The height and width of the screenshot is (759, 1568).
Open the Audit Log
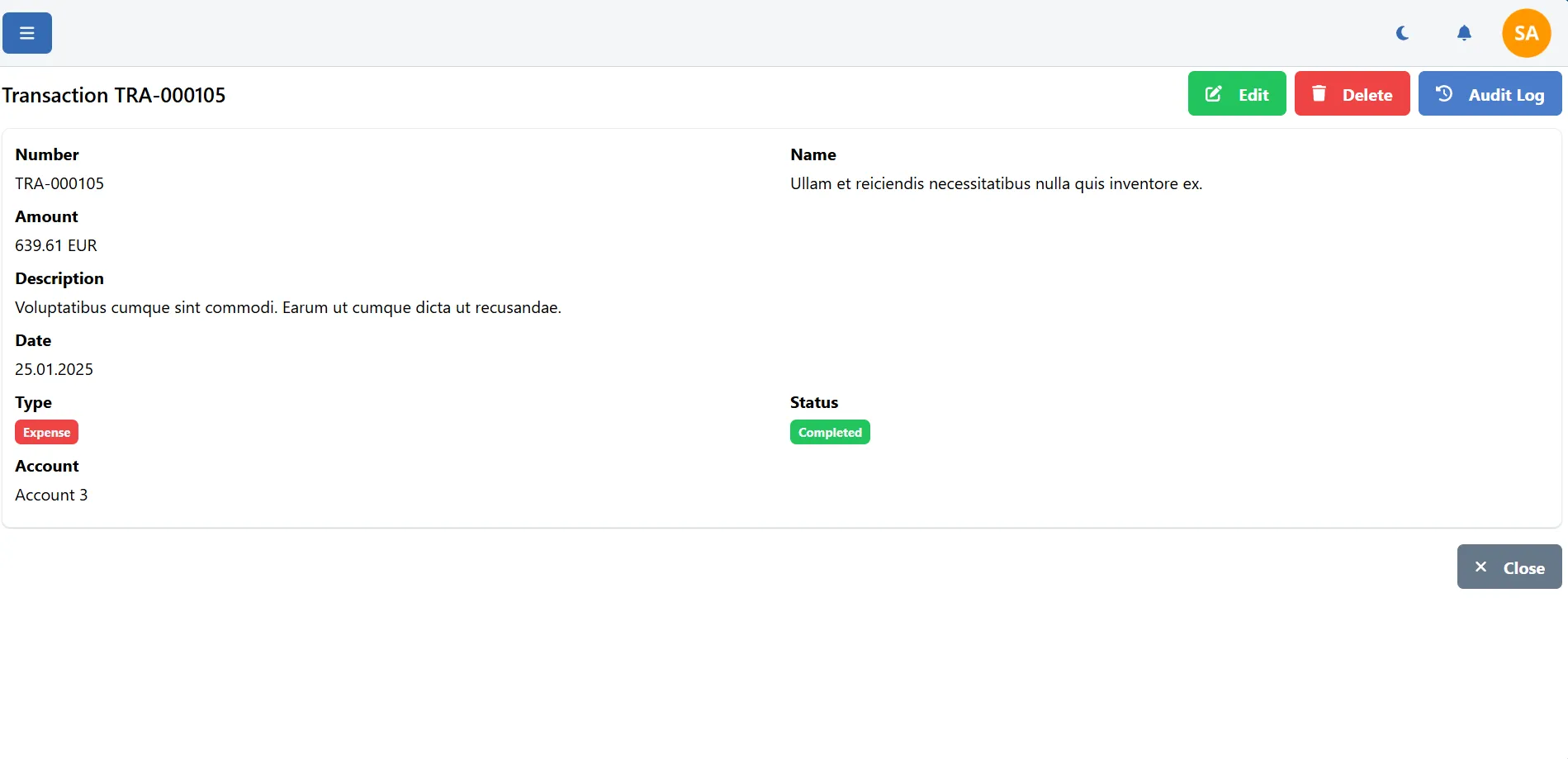pyautogui.click(x=1490, y=93)
